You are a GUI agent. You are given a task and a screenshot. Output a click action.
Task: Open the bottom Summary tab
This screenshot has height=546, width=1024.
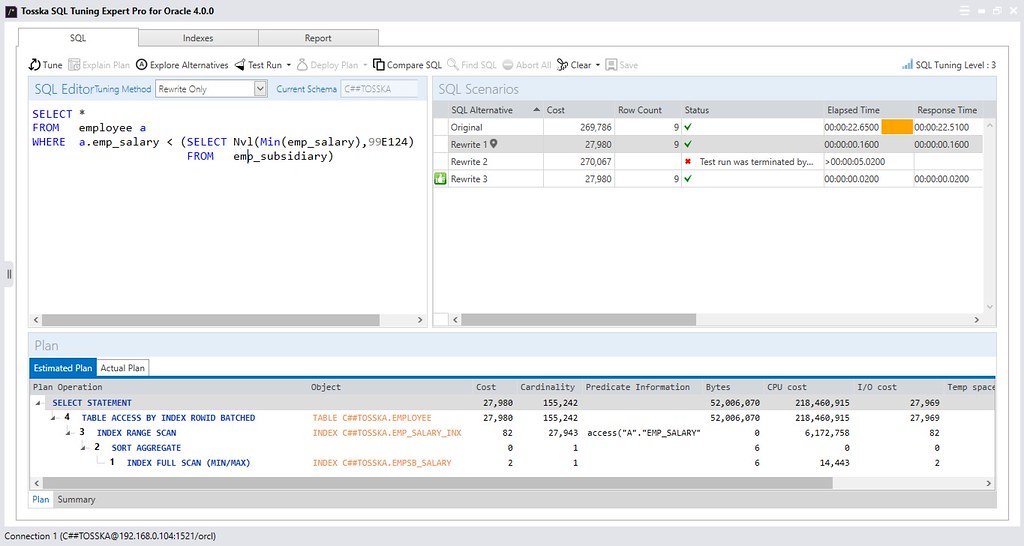[x=76, y=499]
